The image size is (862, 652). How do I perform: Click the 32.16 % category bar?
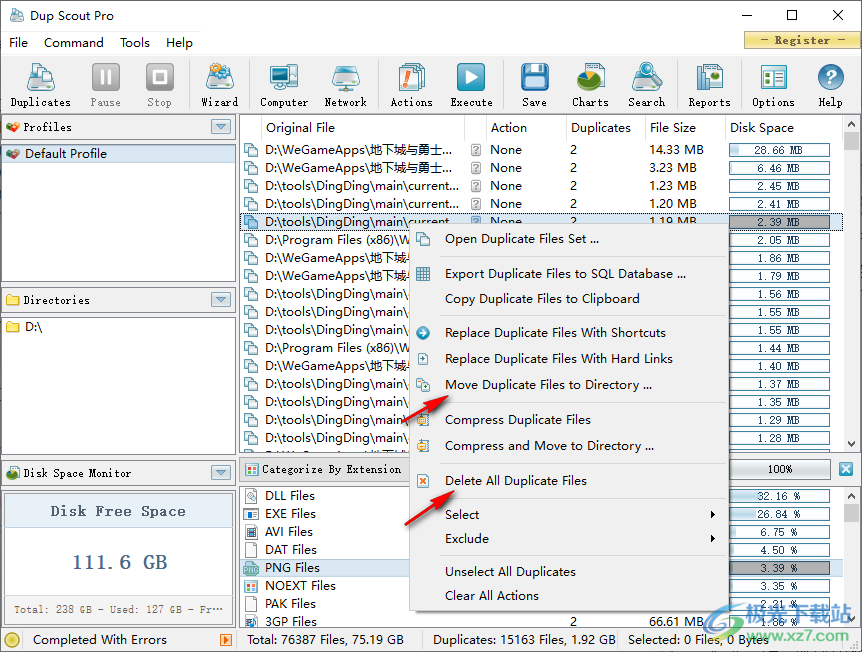[x=779, y=496]
